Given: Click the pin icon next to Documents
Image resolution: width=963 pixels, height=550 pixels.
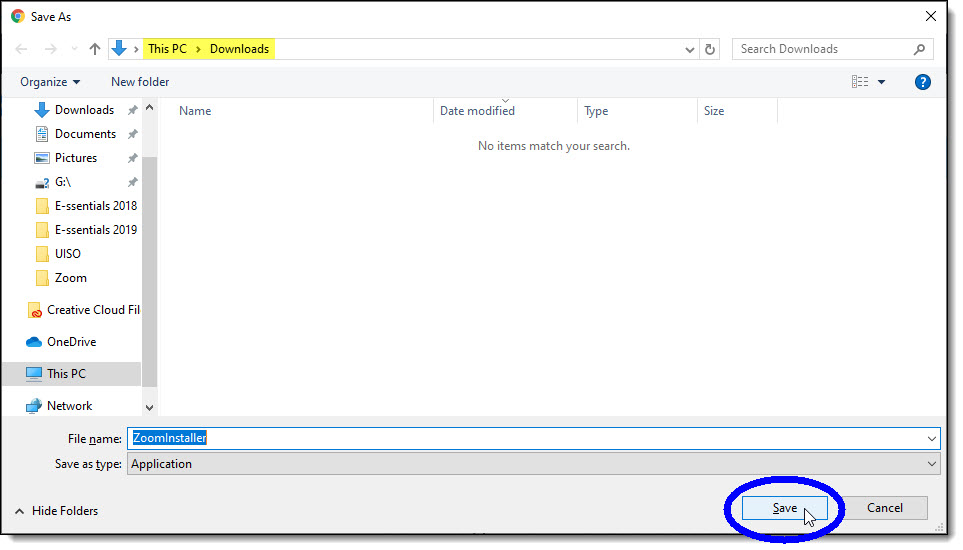Looking at the screenshot, I should 132,134.
